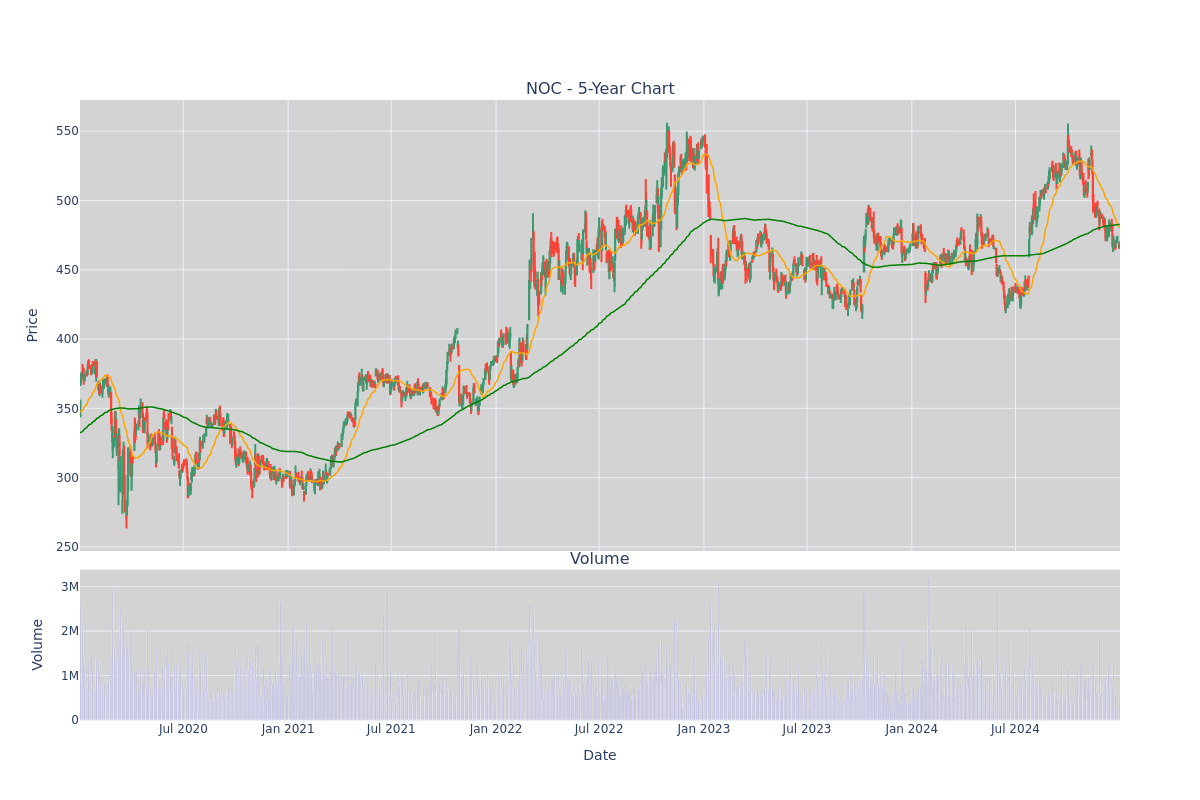Viewport: 1200px width, 800px height.
Task: Select the 500 price tick label
Action: [67, 200]
